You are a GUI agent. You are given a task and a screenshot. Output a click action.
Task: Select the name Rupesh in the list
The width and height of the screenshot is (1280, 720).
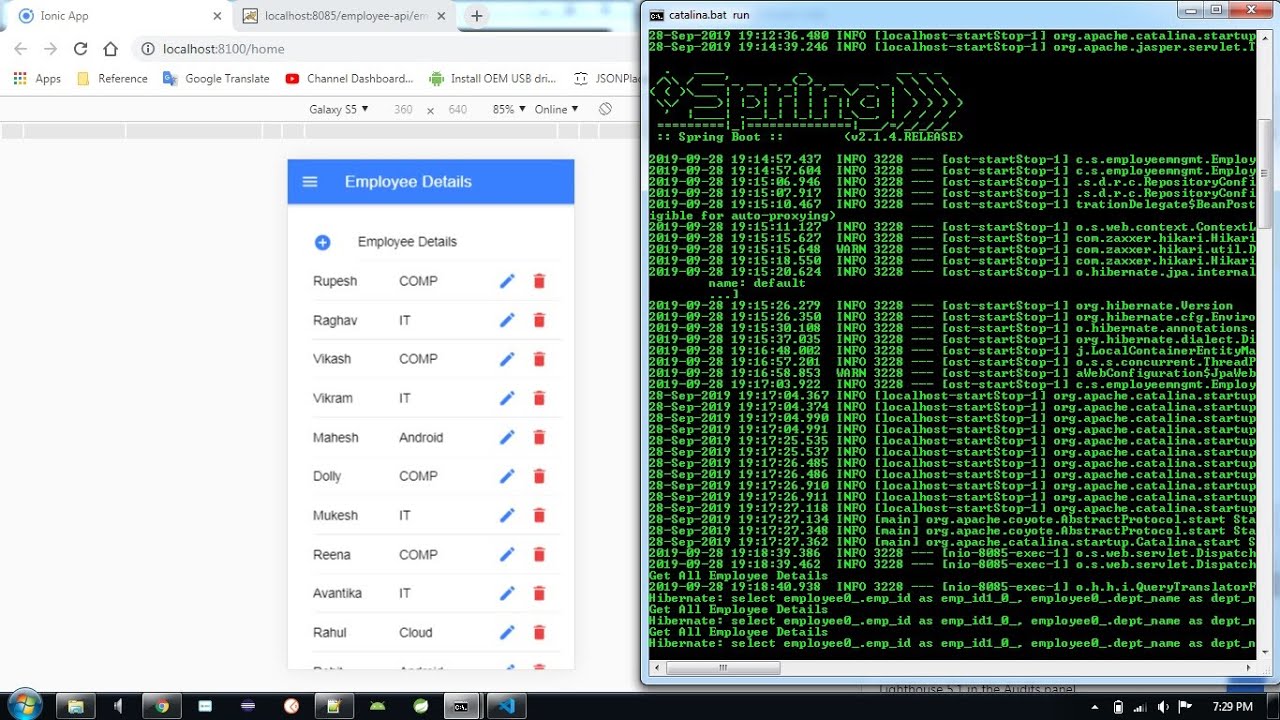(335, 281)
